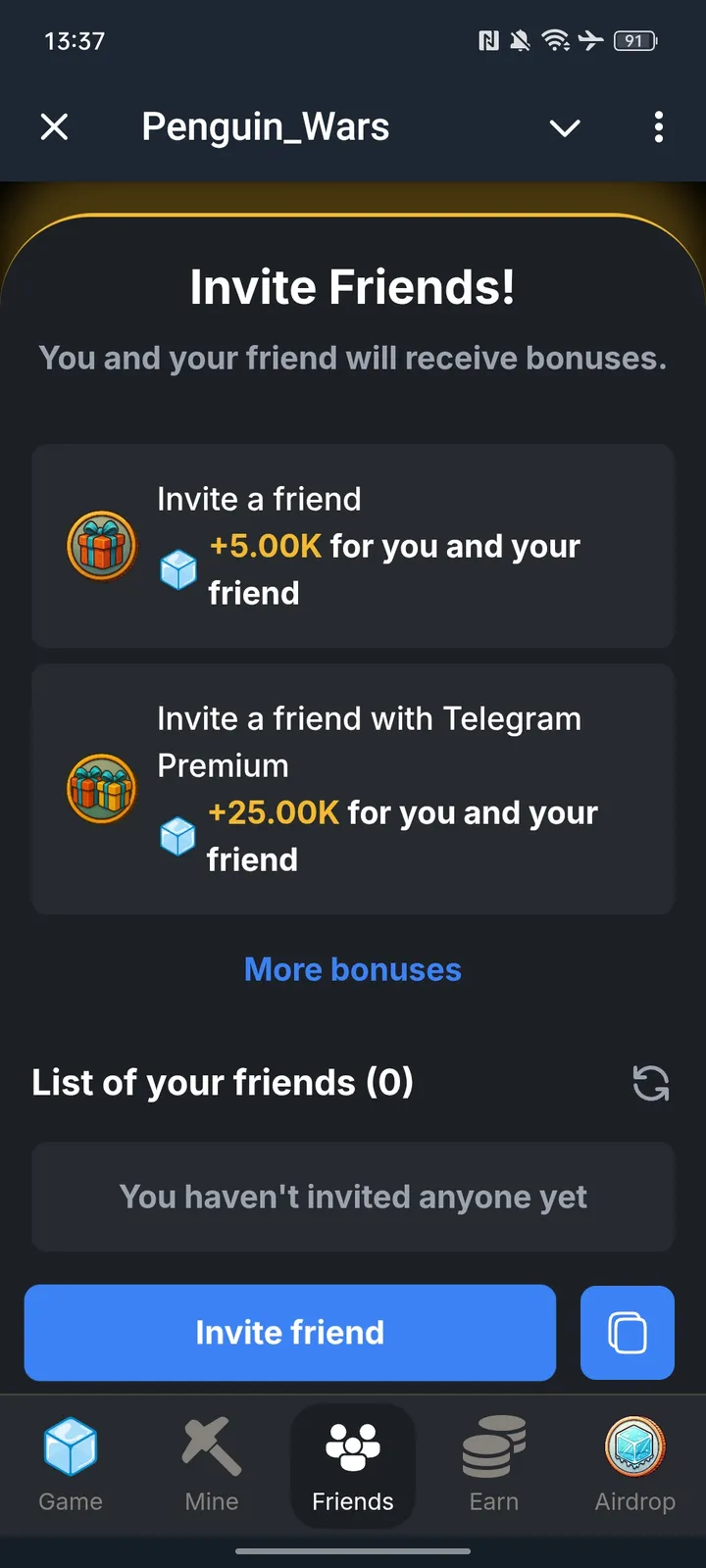This screenshot has width=706, height=1568.
Task: Close the Penguin_Wars mini app
Action: [55, 127]
